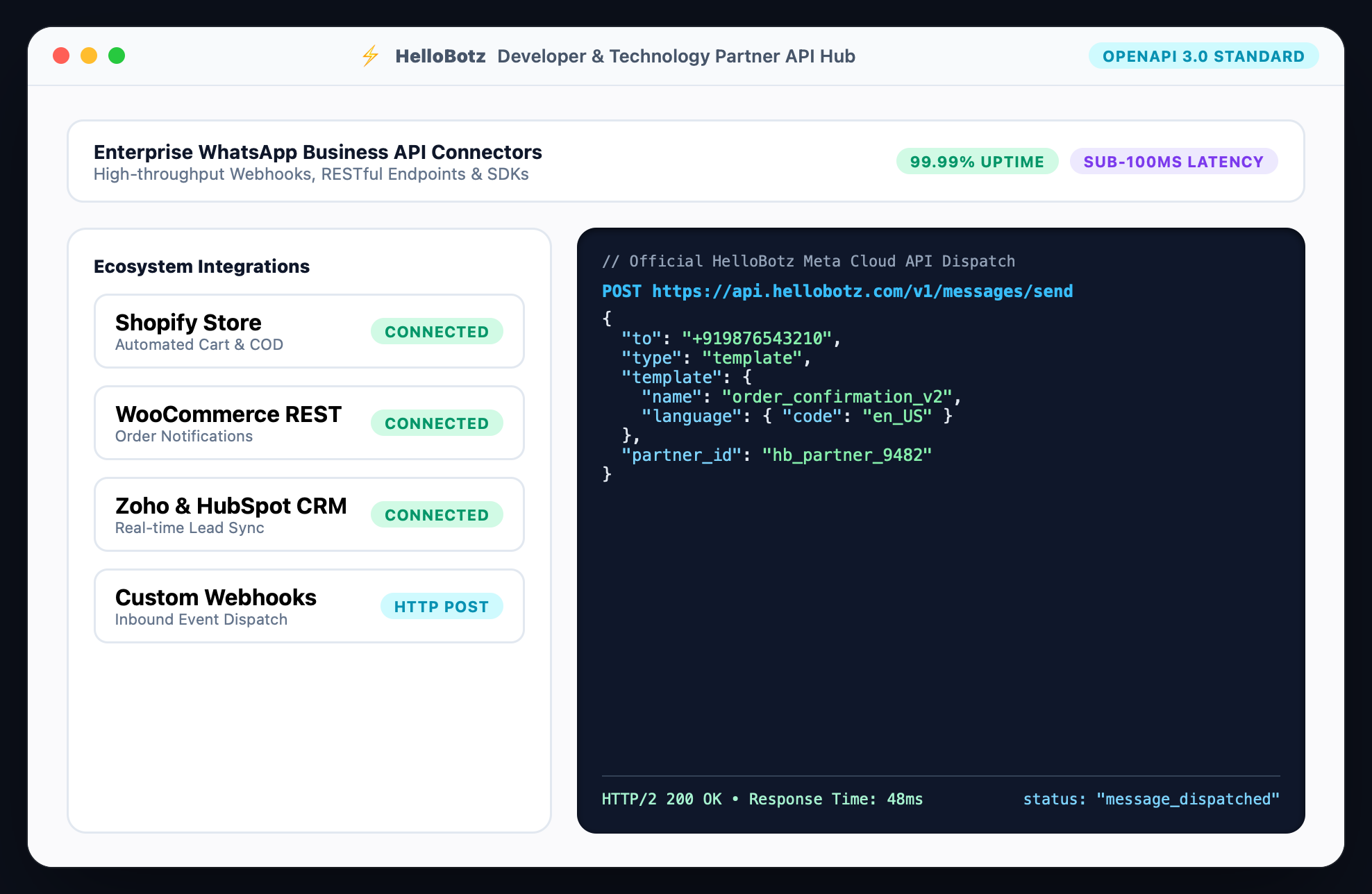Click the Real-time Lead Sync subtitle
Screen dimensions: 1372x894
coord(190,528)
